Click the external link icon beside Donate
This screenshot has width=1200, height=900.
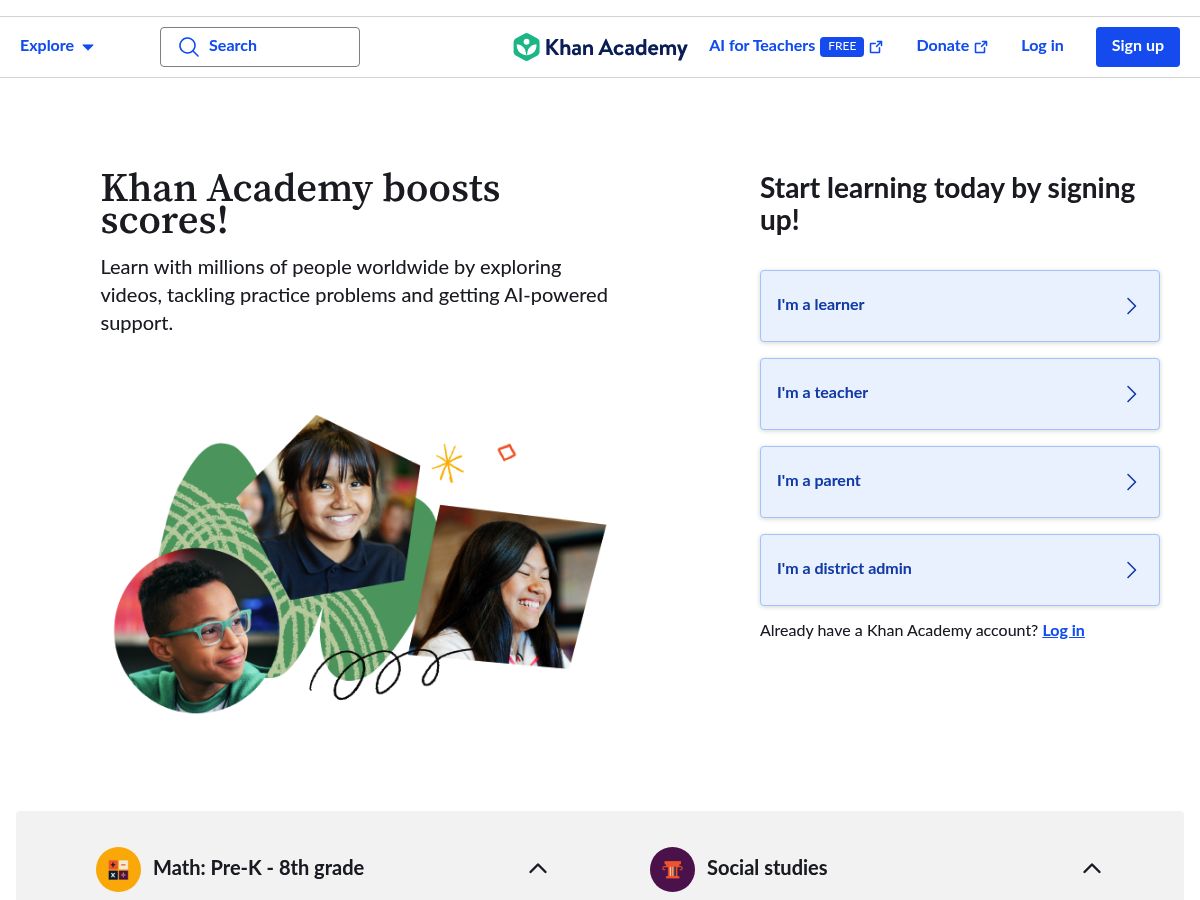point(981,47)
